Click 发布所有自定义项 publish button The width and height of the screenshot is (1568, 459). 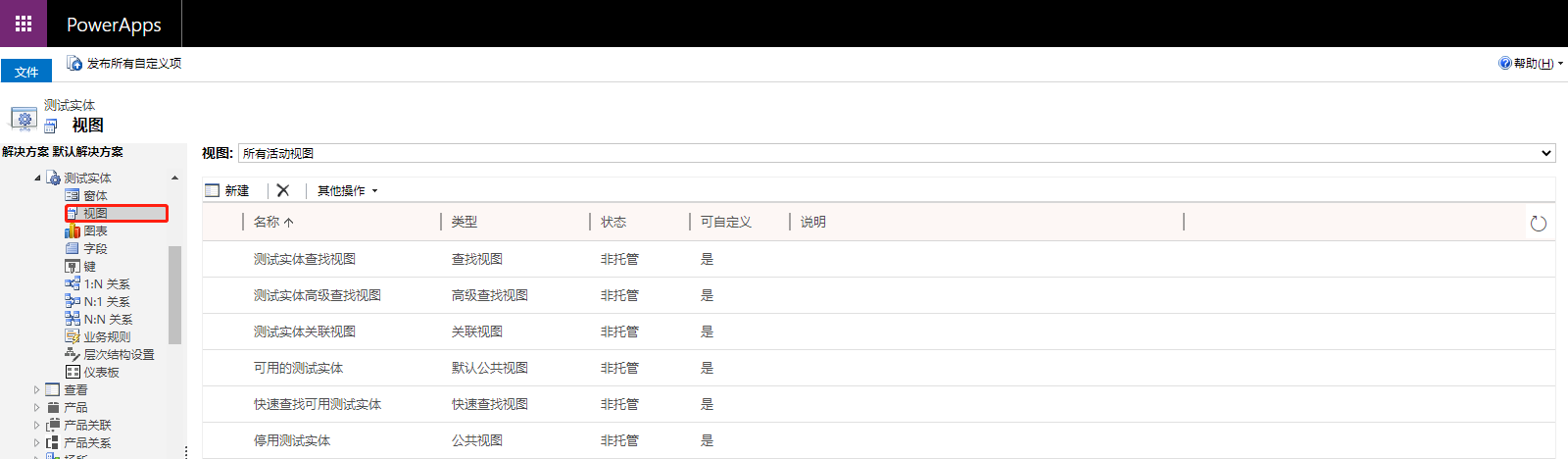pyautogui.click(x=124, y=63)
